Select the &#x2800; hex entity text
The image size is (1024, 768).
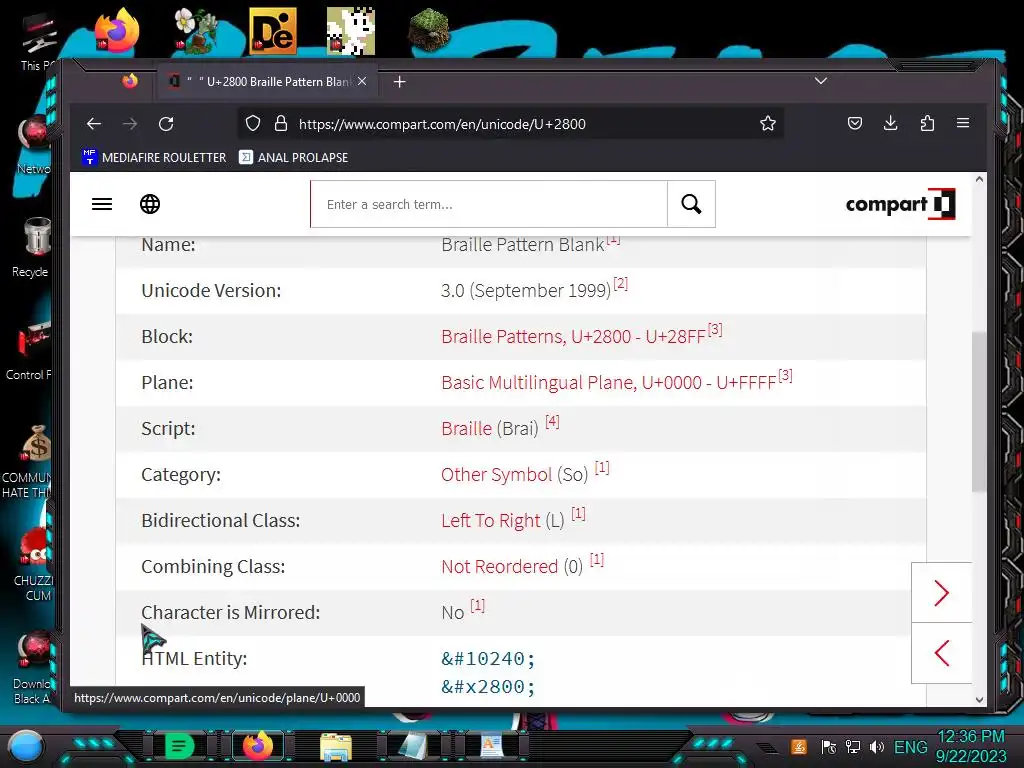point(488,686)
